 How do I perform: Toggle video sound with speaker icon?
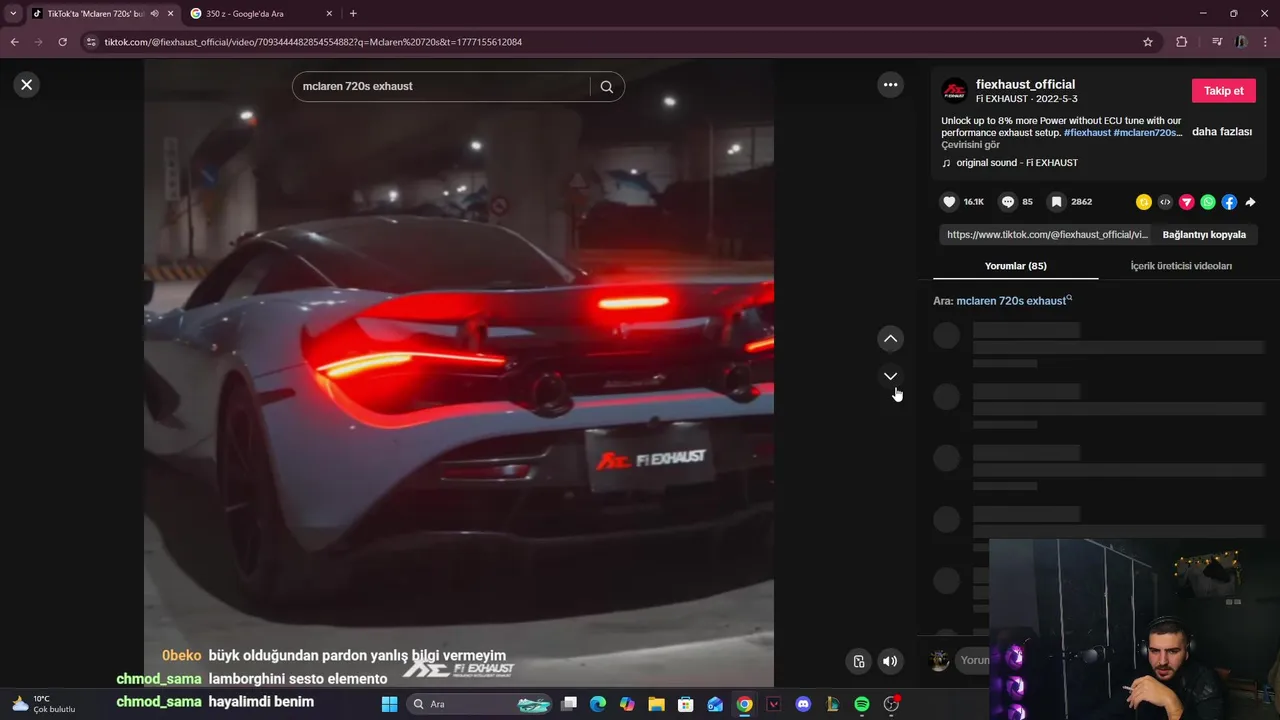(x=890, y=661)
